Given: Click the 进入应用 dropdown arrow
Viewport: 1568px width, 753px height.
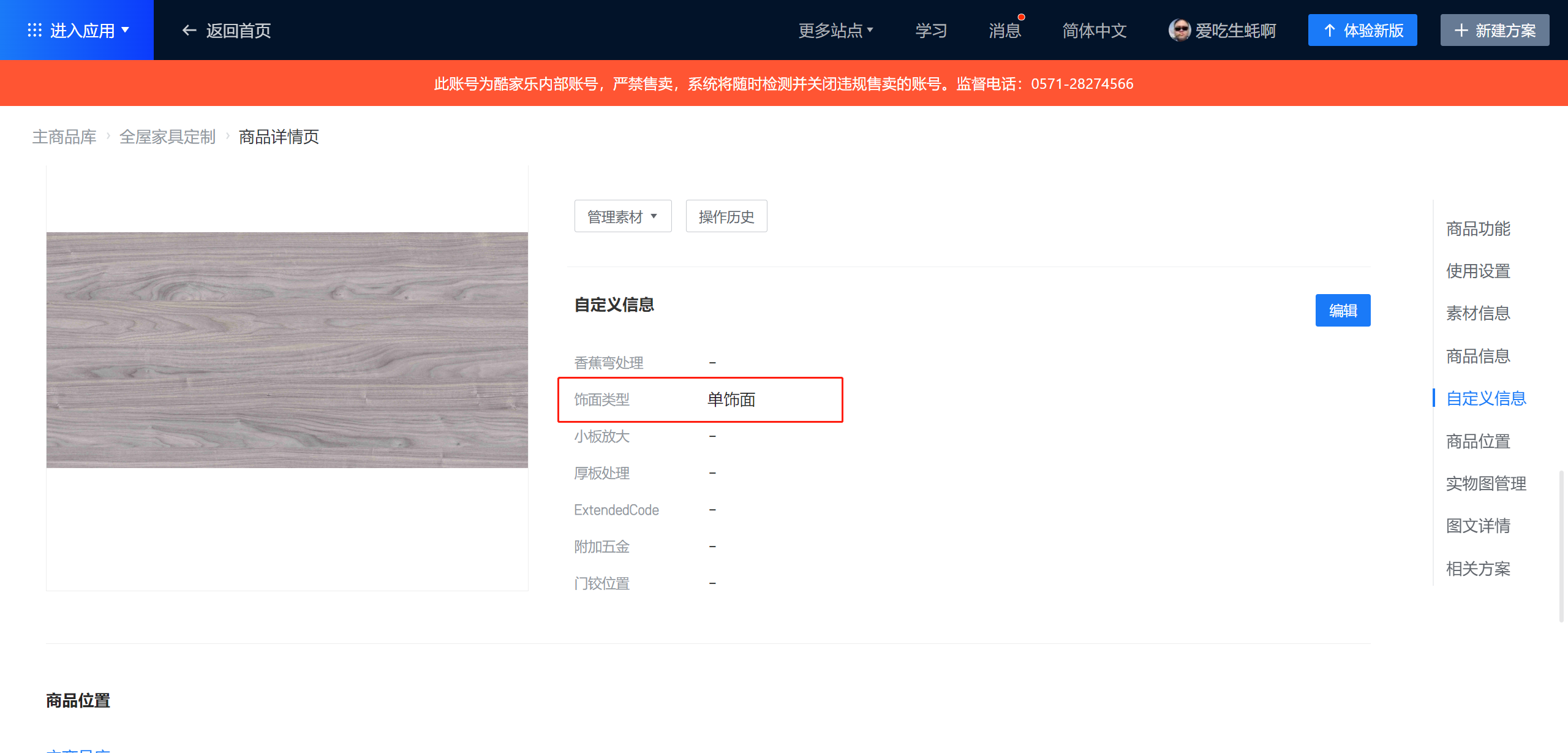Looking at the screenshot, I should [126, 29].
